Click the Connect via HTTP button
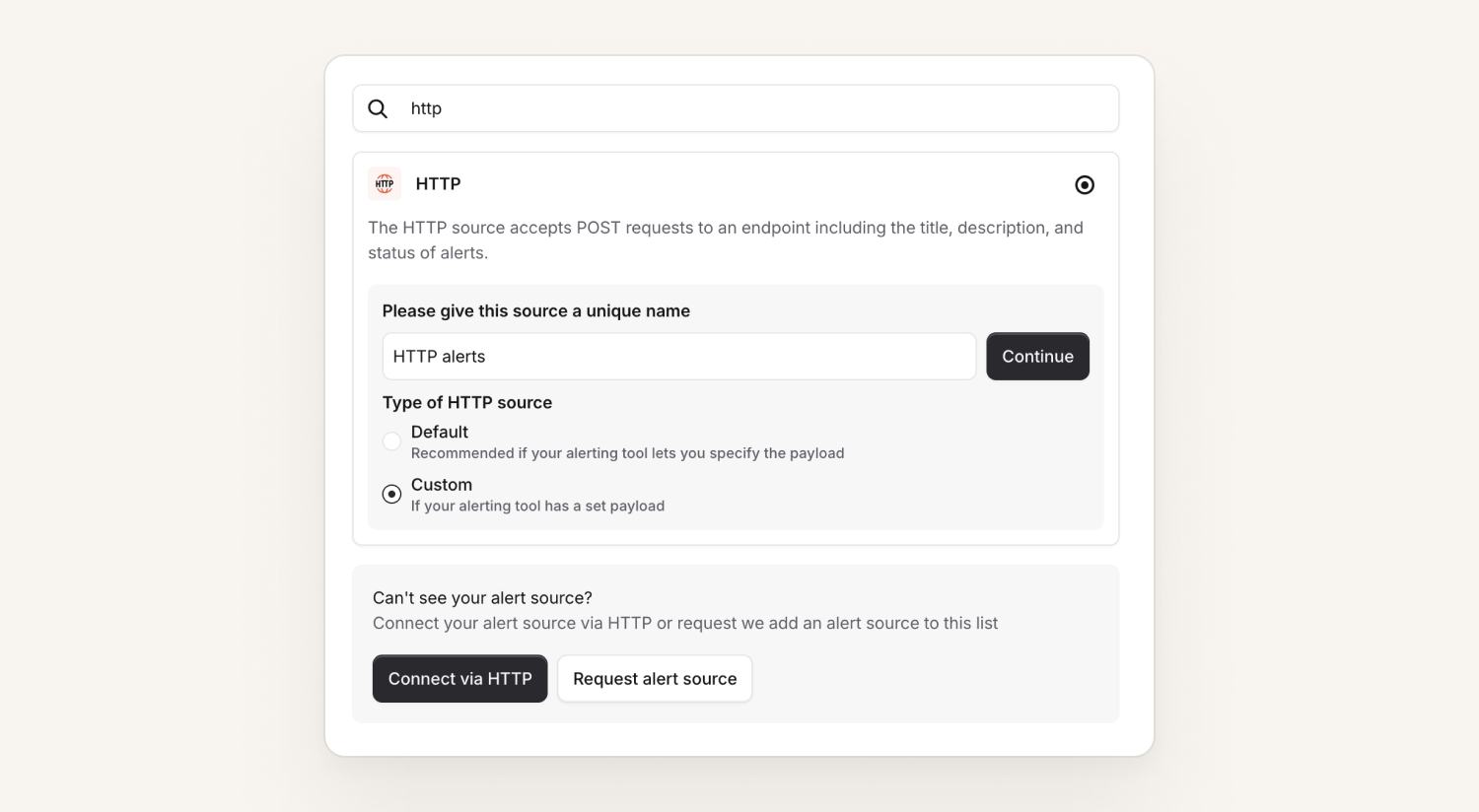Image resolution: width=1479 pixels, height=812 pixels. (459, 679)
